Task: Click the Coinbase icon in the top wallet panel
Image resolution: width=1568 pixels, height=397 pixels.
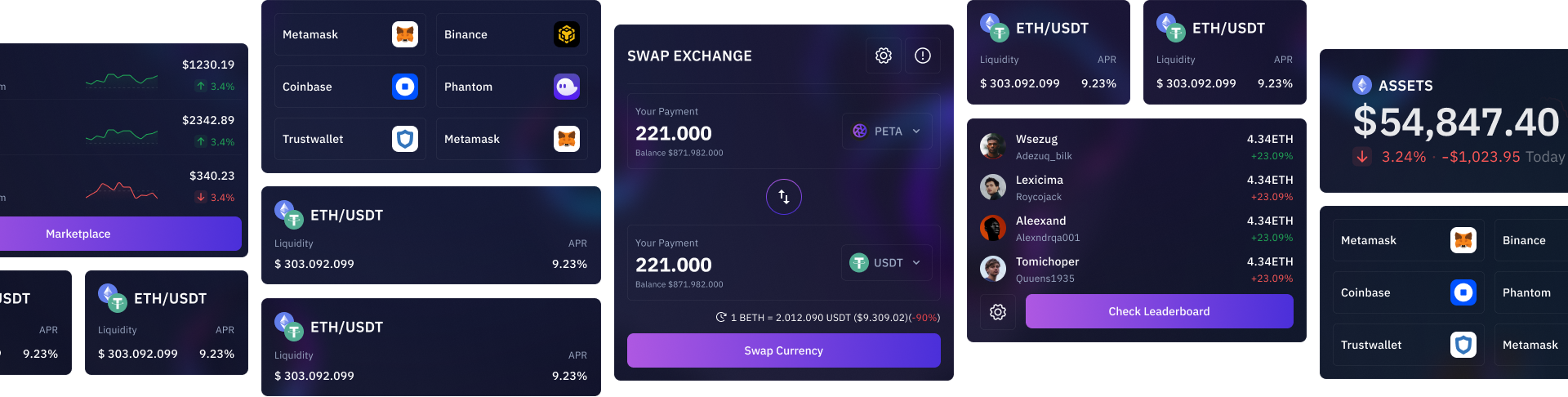Action: tap(405, 87)
